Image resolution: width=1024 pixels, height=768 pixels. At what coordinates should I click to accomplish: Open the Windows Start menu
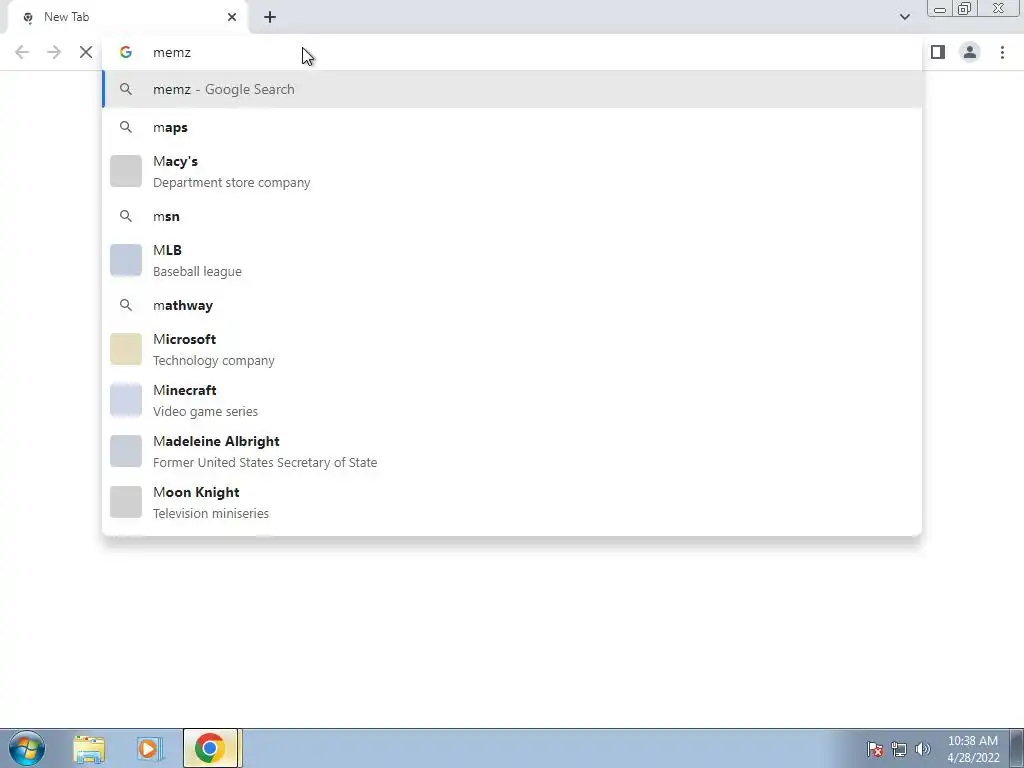[27, 748]
